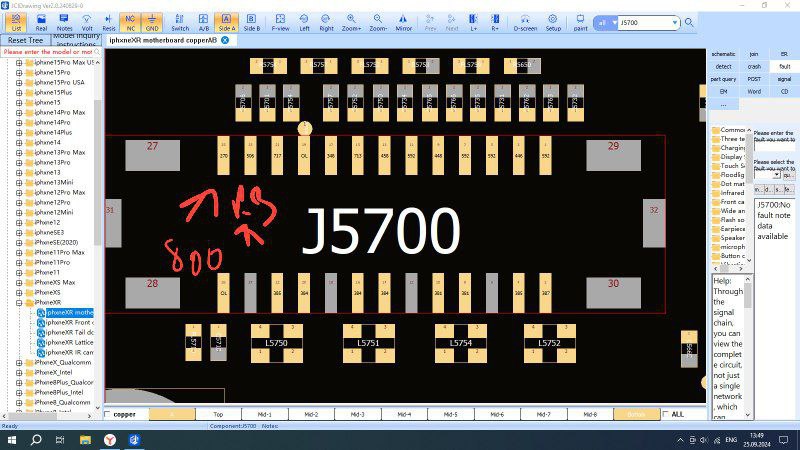
Task: Switch to Mid-8 layer tab
Action: 590,414
